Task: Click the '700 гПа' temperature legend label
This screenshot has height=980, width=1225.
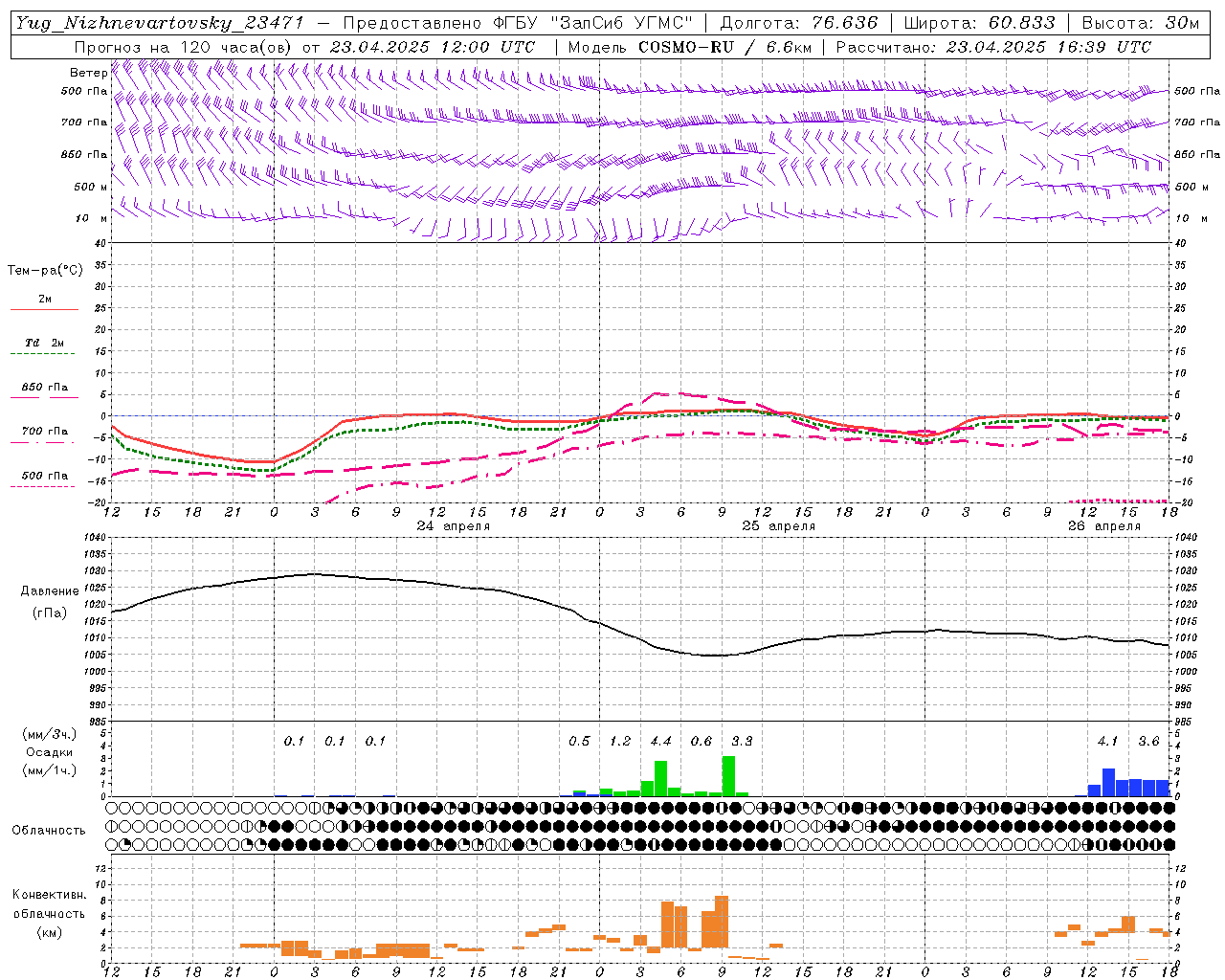Action: (44, 432)
